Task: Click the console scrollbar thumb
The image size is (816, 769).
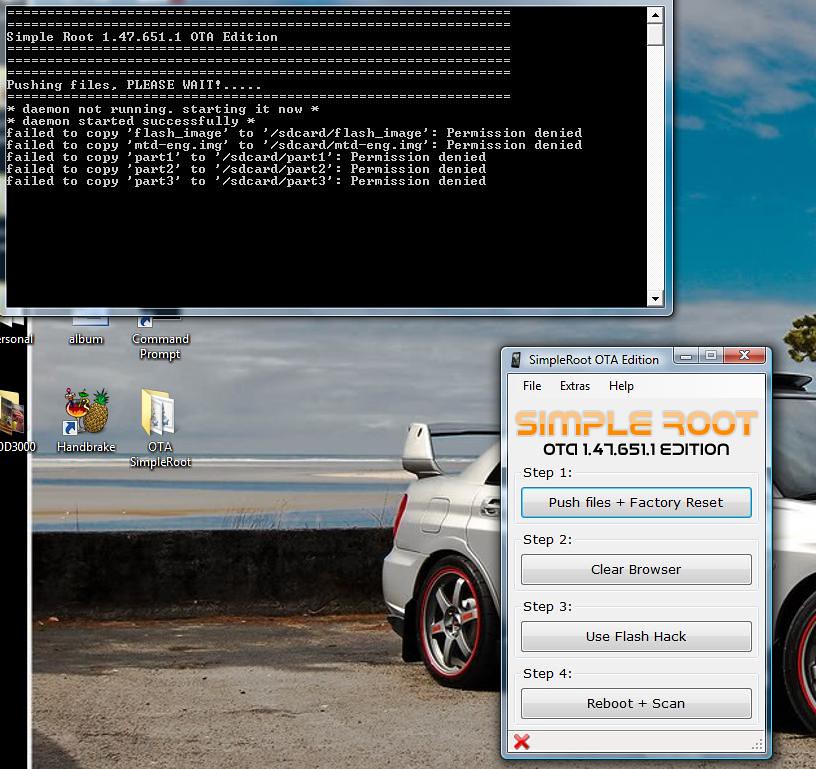Action: point(655,34)
